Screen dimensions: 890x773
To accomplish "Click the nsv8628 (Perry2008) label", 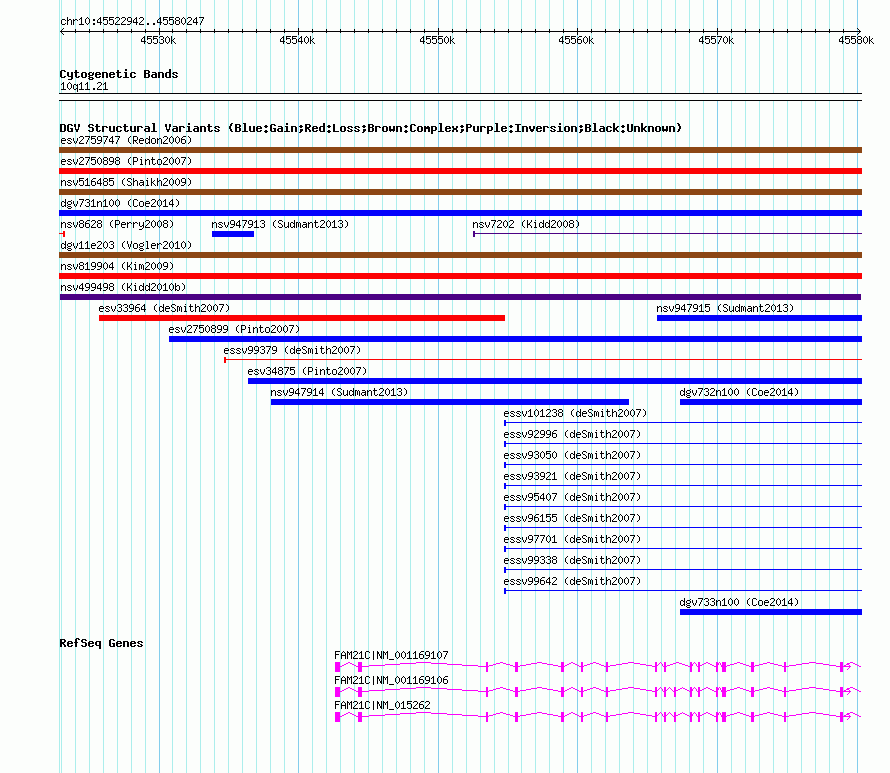I will (x=117, y=224).
